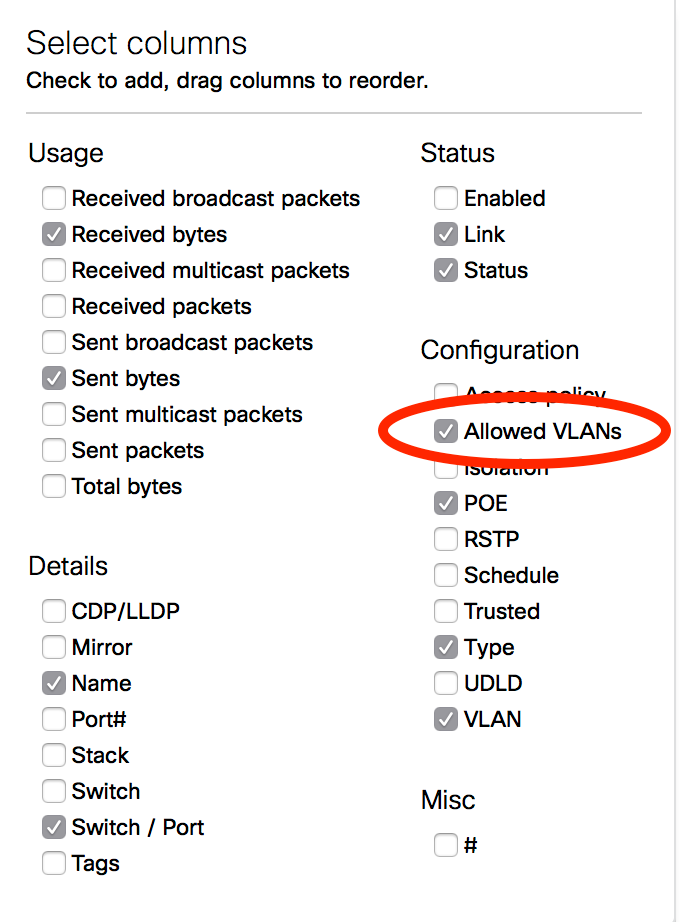Enable the Schedule column
Image resolution: width=680 pixels, height=922 pixels.
[x=446, y=576]
